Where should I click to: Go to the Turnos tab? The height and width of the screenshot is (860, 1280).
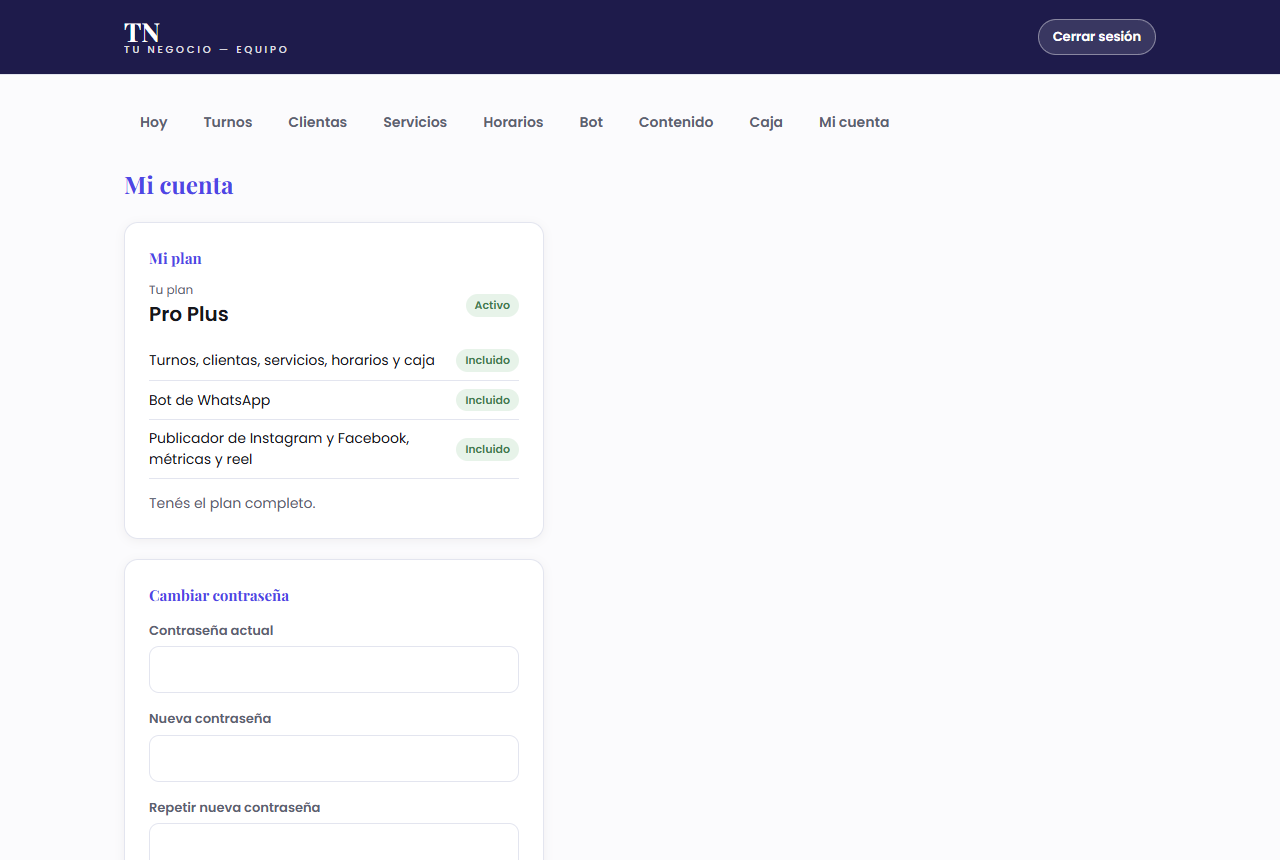(228, 122)
